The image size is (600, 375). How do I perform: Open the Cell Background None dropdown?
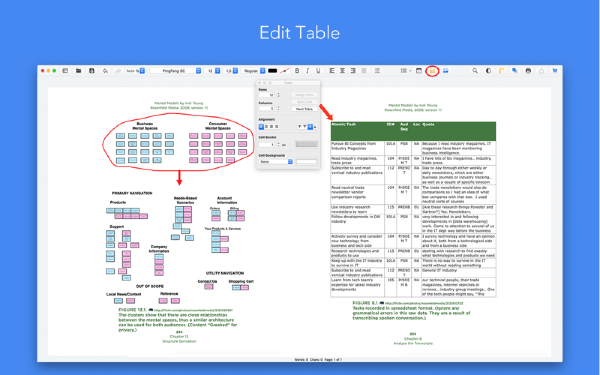276,162
